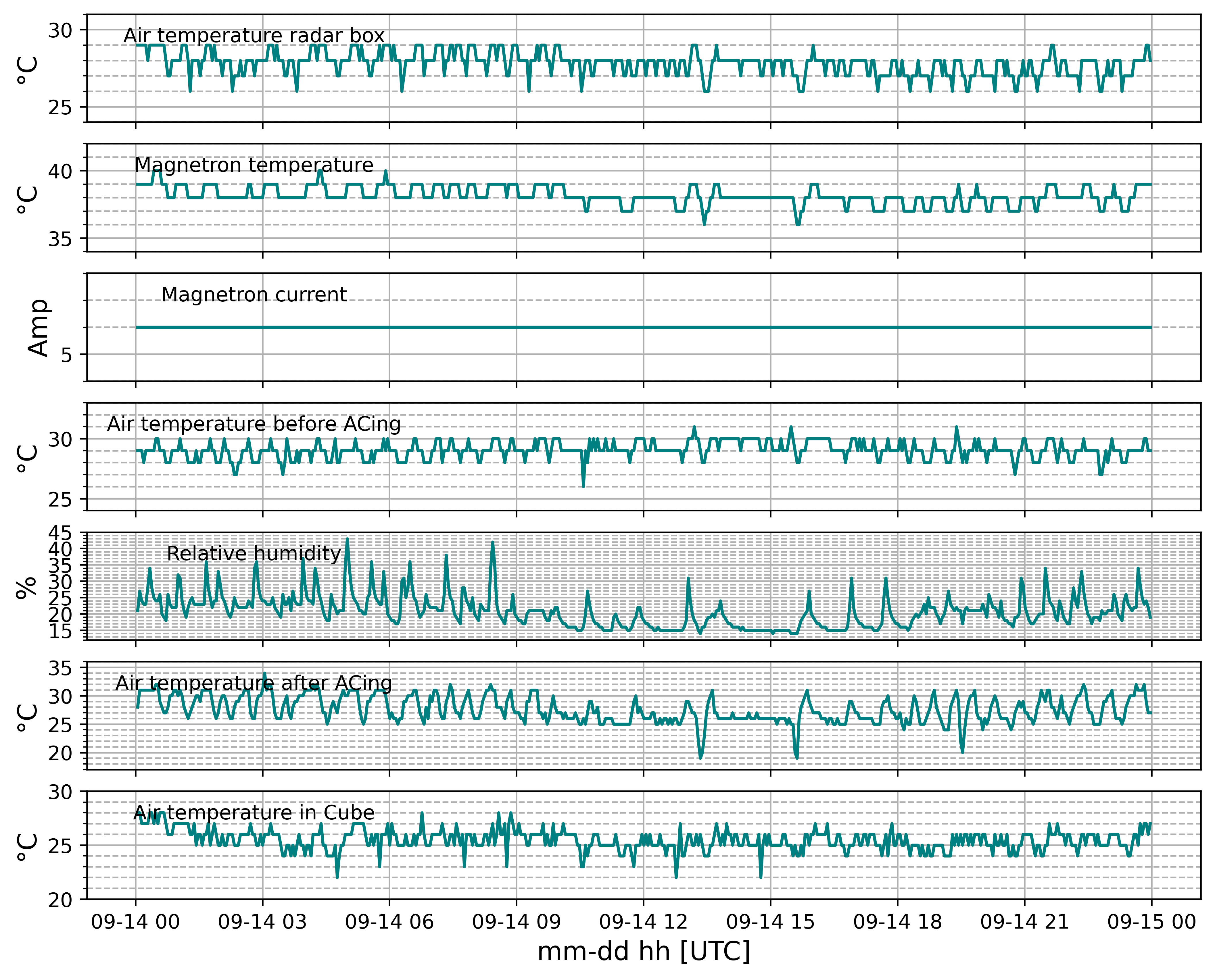Click the '09-14 06' time tick label

390,923
